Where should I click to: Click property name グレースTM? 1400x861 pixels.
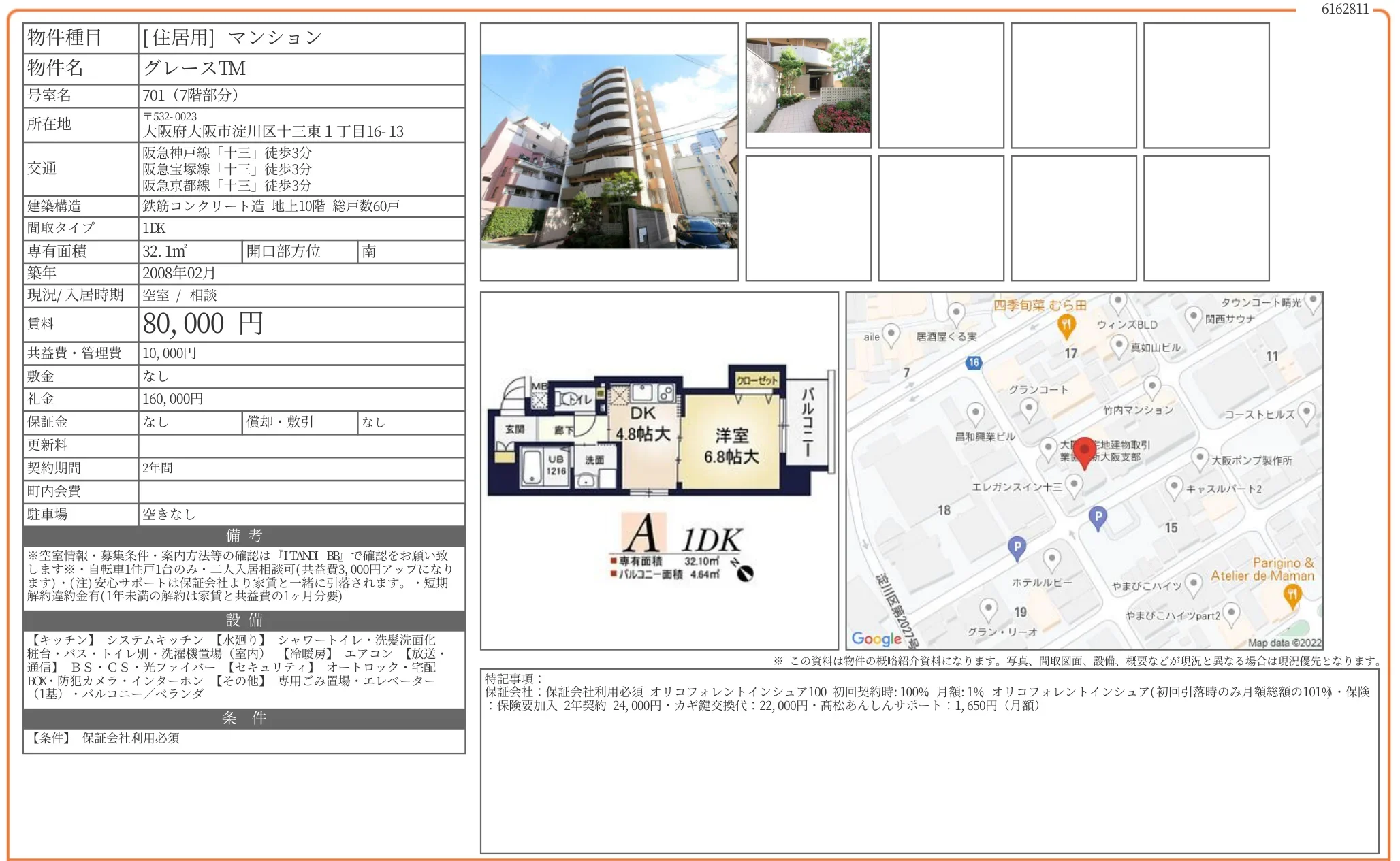tap(195, 68)
